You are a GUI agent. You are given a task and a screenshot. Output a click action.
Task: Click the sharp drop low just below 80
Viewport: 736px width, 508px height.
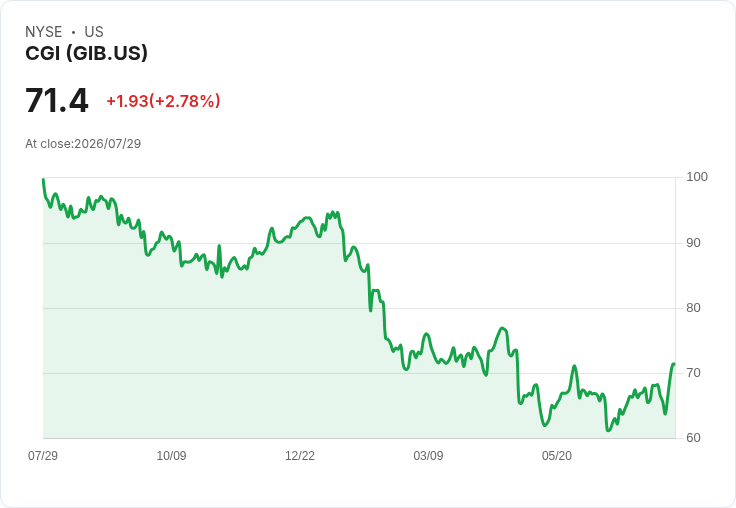point(370,310)
